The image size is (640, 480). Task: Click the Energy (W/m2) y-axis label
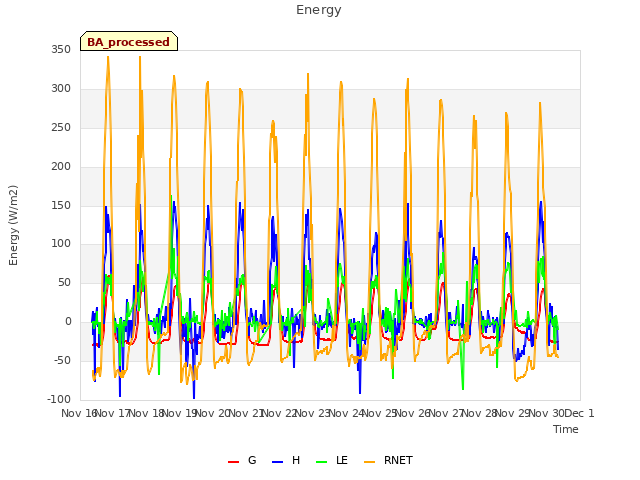tap(13, 225)
